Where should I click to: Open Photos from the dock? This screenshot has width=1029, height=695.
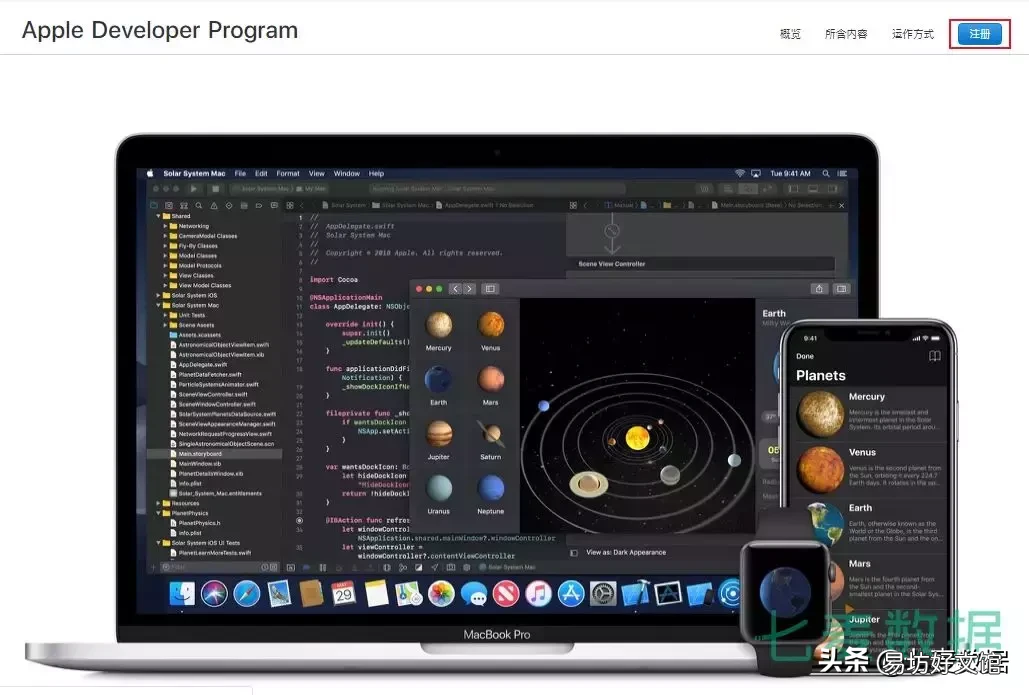[441, 594]
